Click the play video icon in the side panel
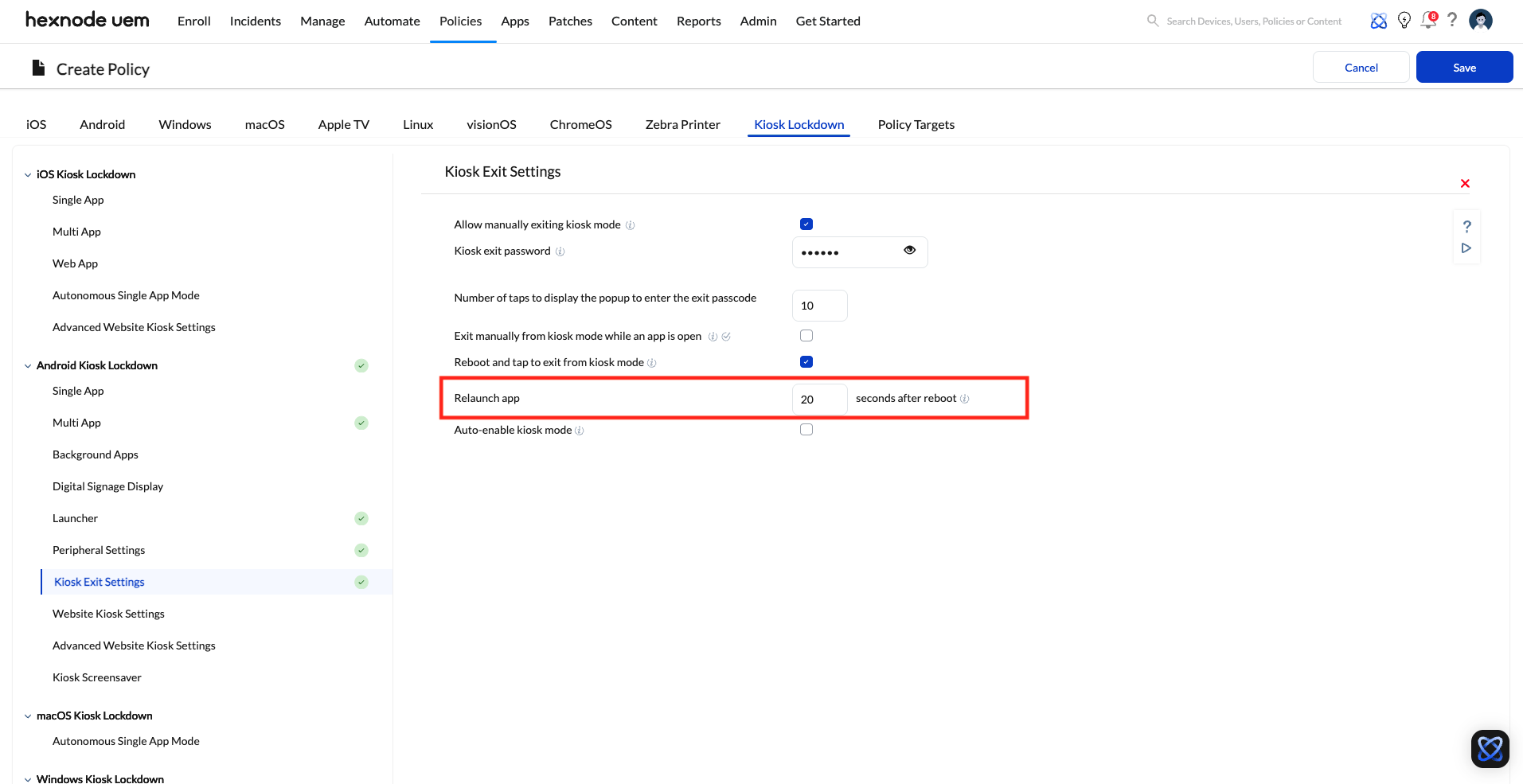The image size is (1523, 784). (1466, 248)
